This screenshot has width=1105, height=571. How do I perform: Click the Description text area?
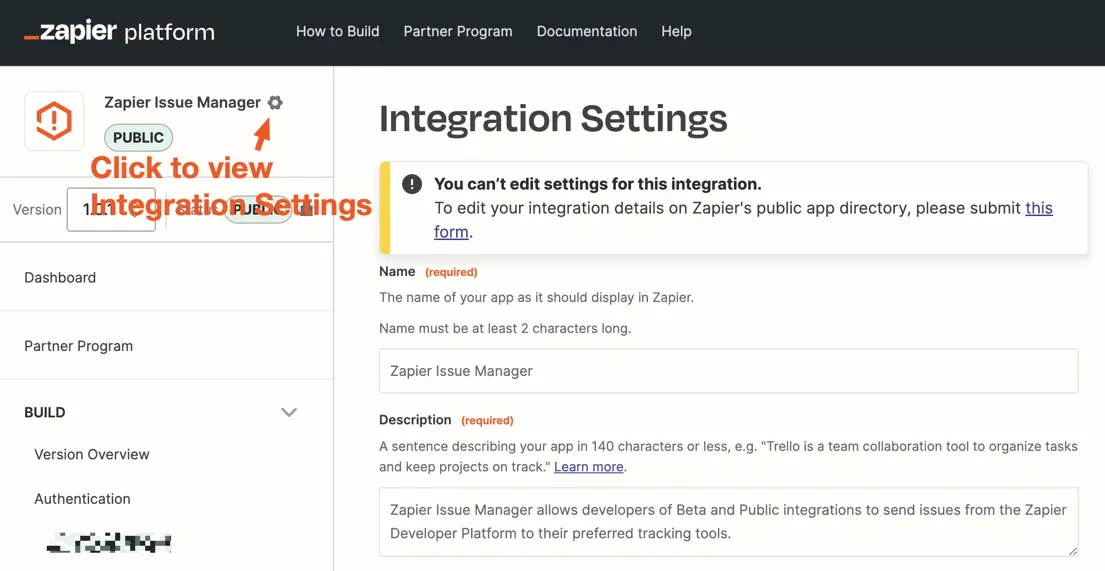[729, 522]
